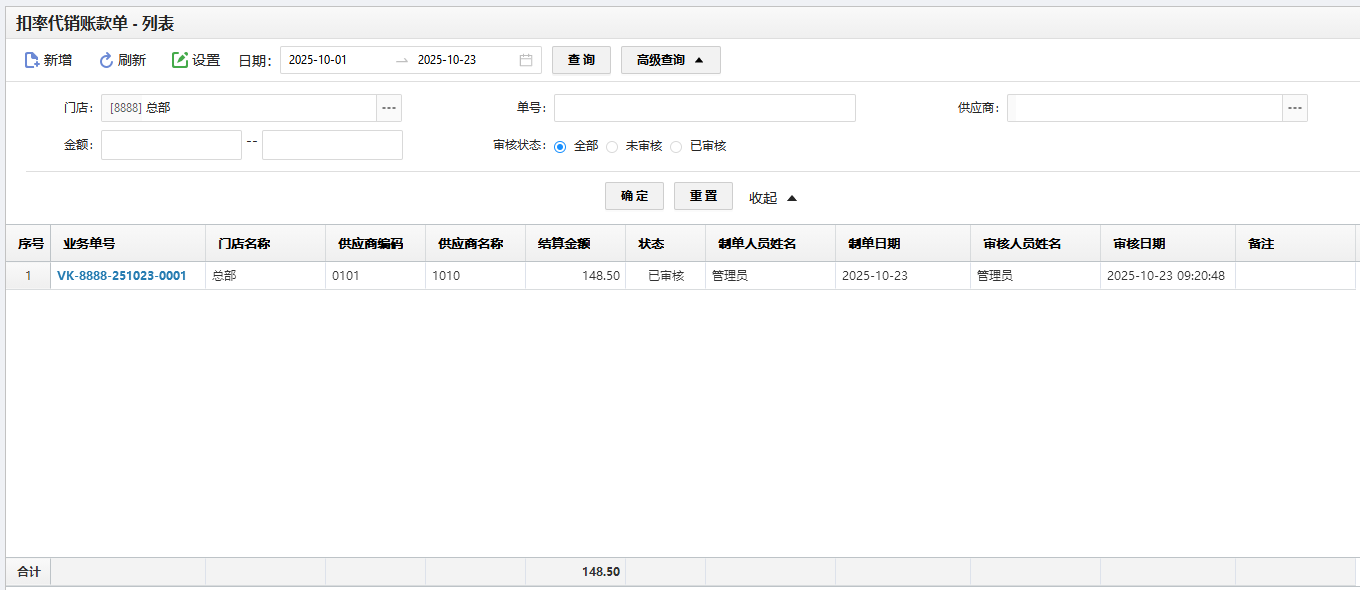Sort by 结算金额 column header
Screen dimensions: 1360x590
(564, 243)
